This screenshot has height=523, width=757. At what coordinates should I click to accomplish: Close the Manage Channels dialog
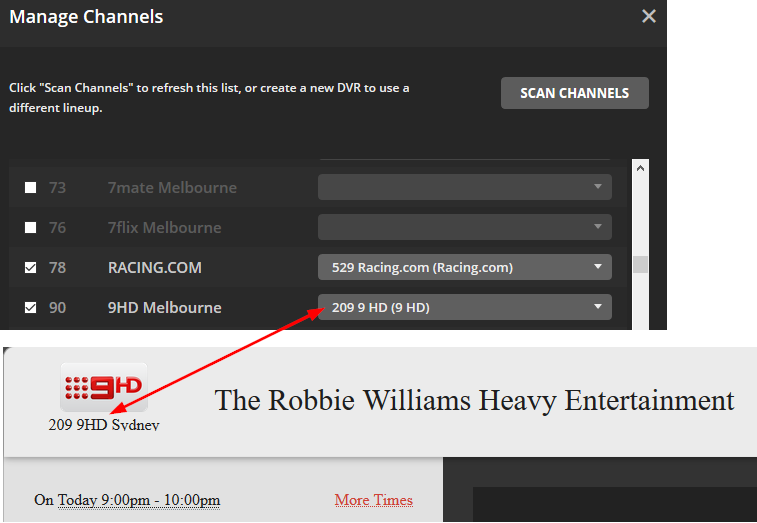649,16
